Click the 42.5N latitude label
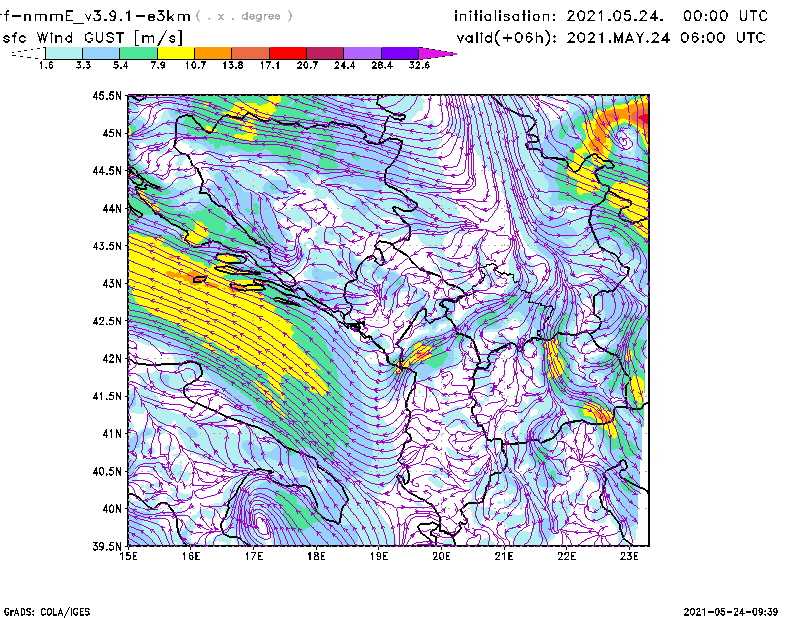The width and height of the screenshot is (800, 618). (x=107, y=321)
